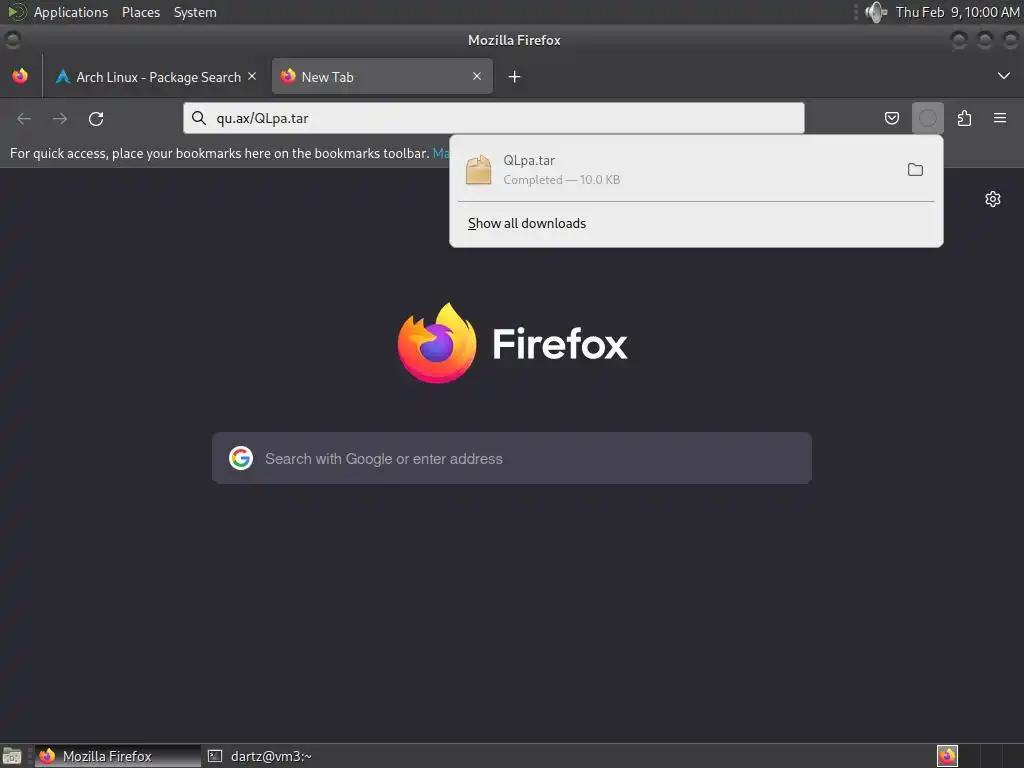The width and height of the screenshot is (1024, 768).
Task: Show QLpa.tar in its containing folder
Action: [915, 170]
